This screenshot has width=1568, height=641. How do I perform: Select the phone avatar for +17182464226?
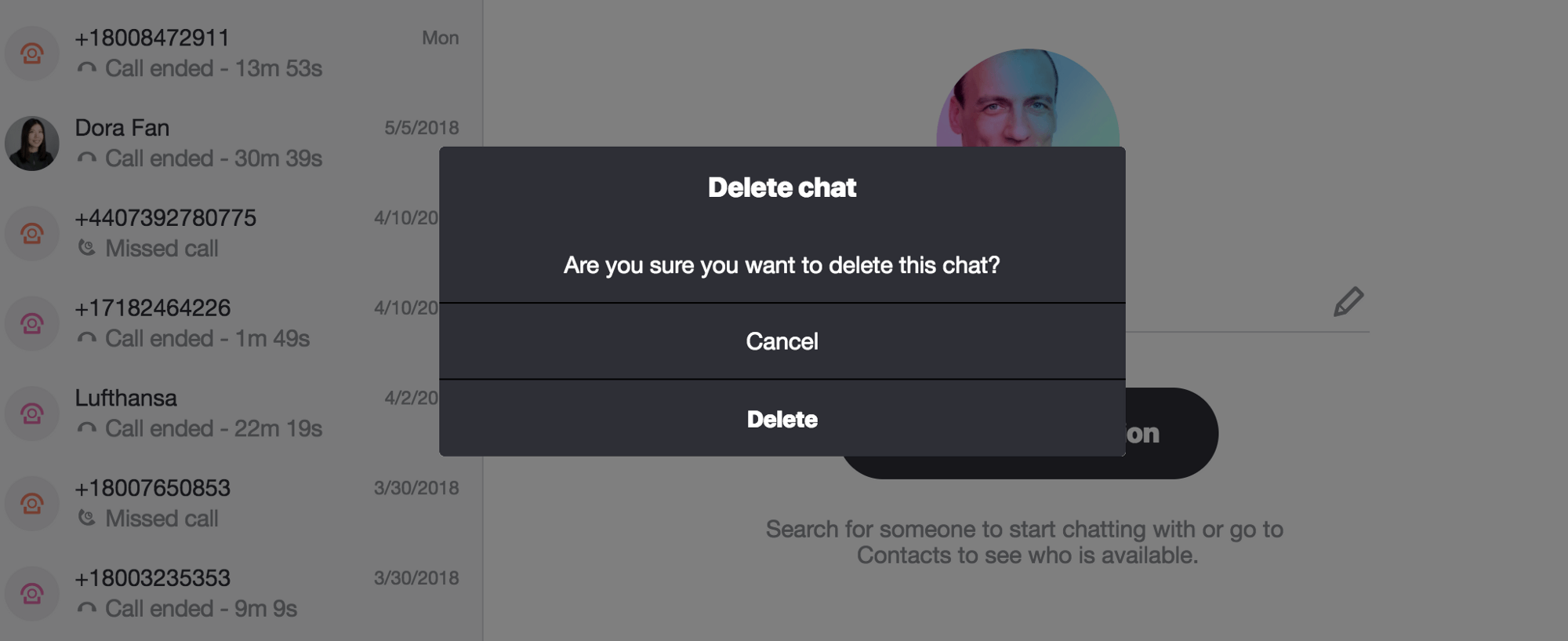32,323
